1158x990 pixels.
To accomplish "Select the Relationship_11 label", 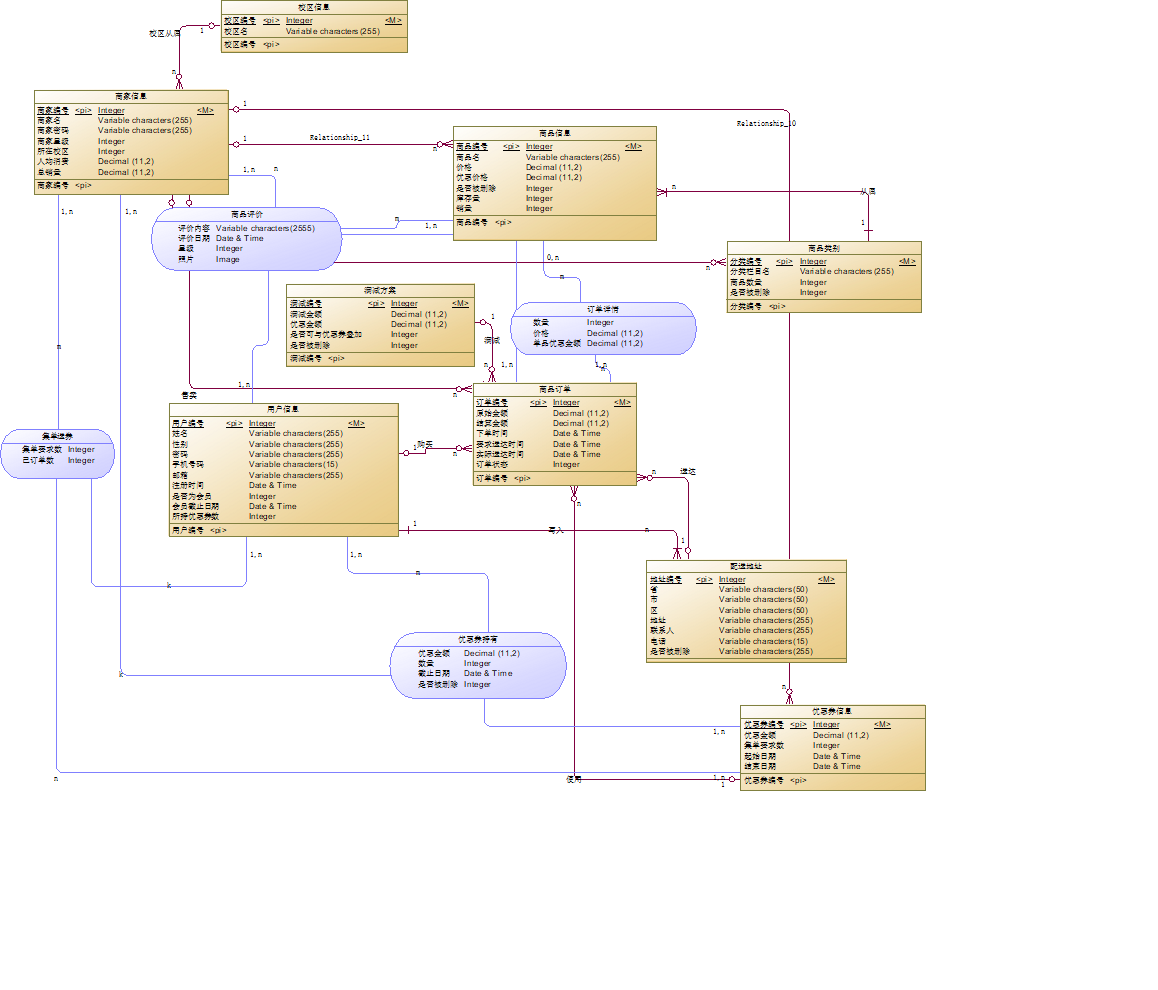I will [x=340, y=137].
